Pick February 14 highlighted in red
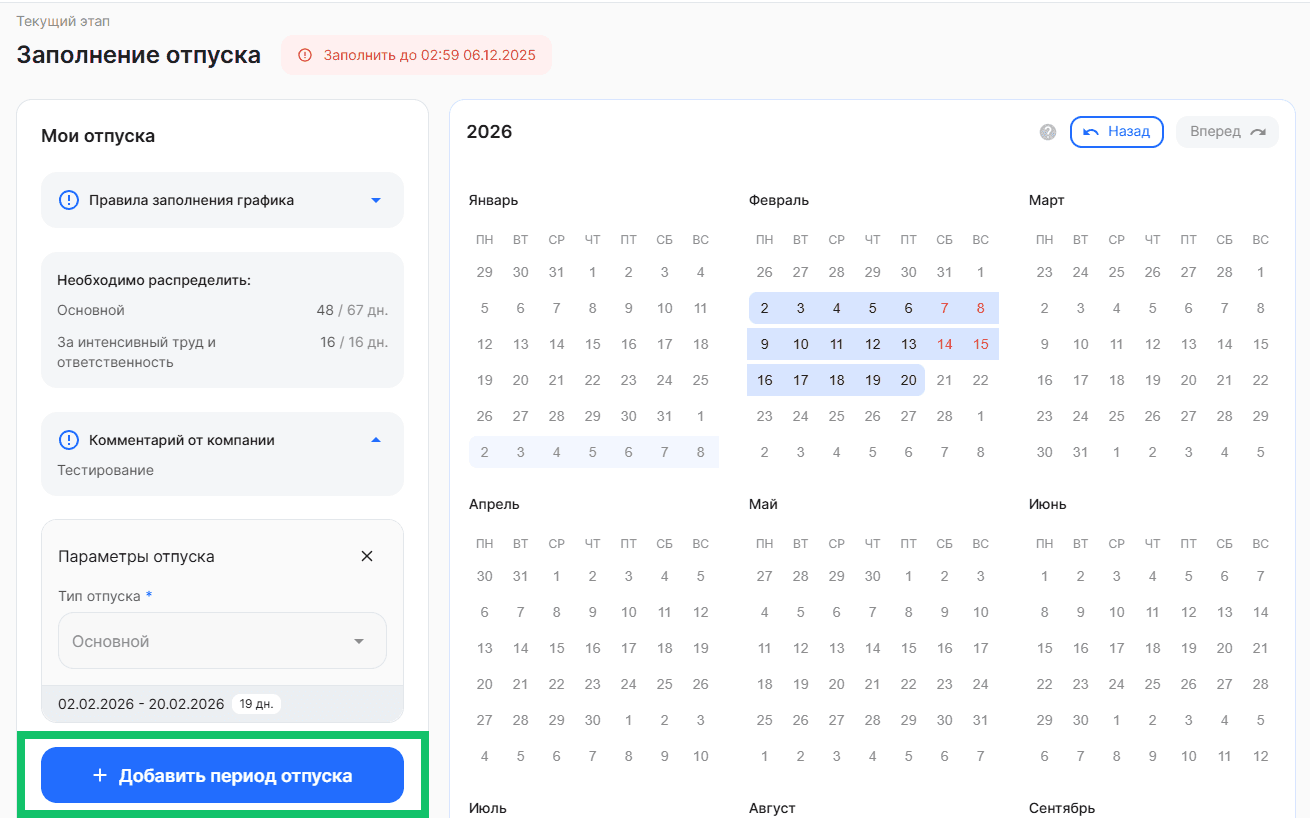This screenshot has height=818, width=1310. pos(944,344)
